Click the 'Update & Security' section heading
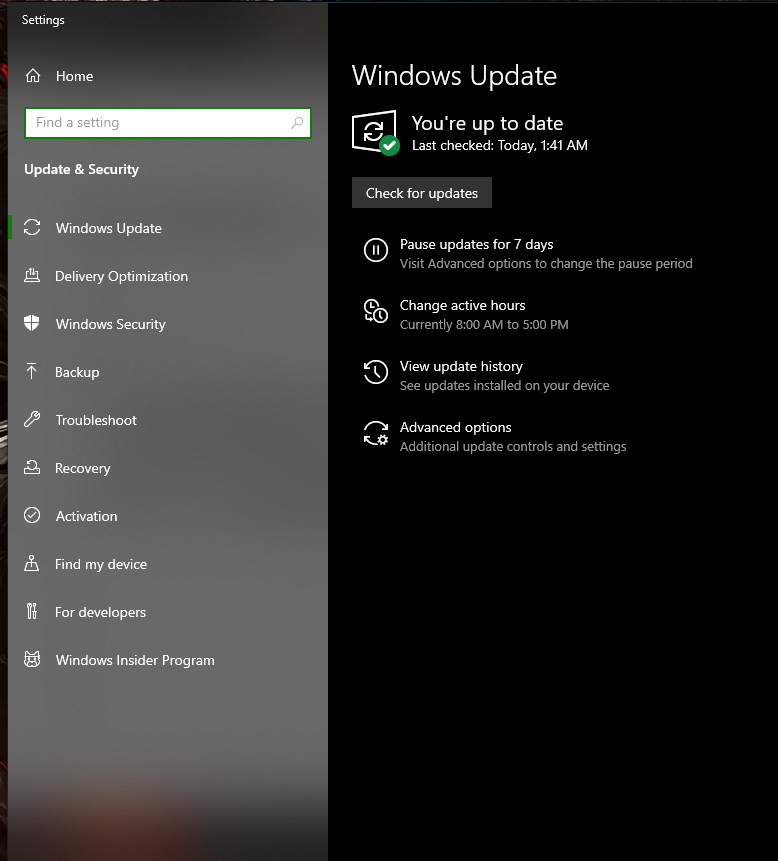This screenshot has width=778, height=861. click(81, 169)
